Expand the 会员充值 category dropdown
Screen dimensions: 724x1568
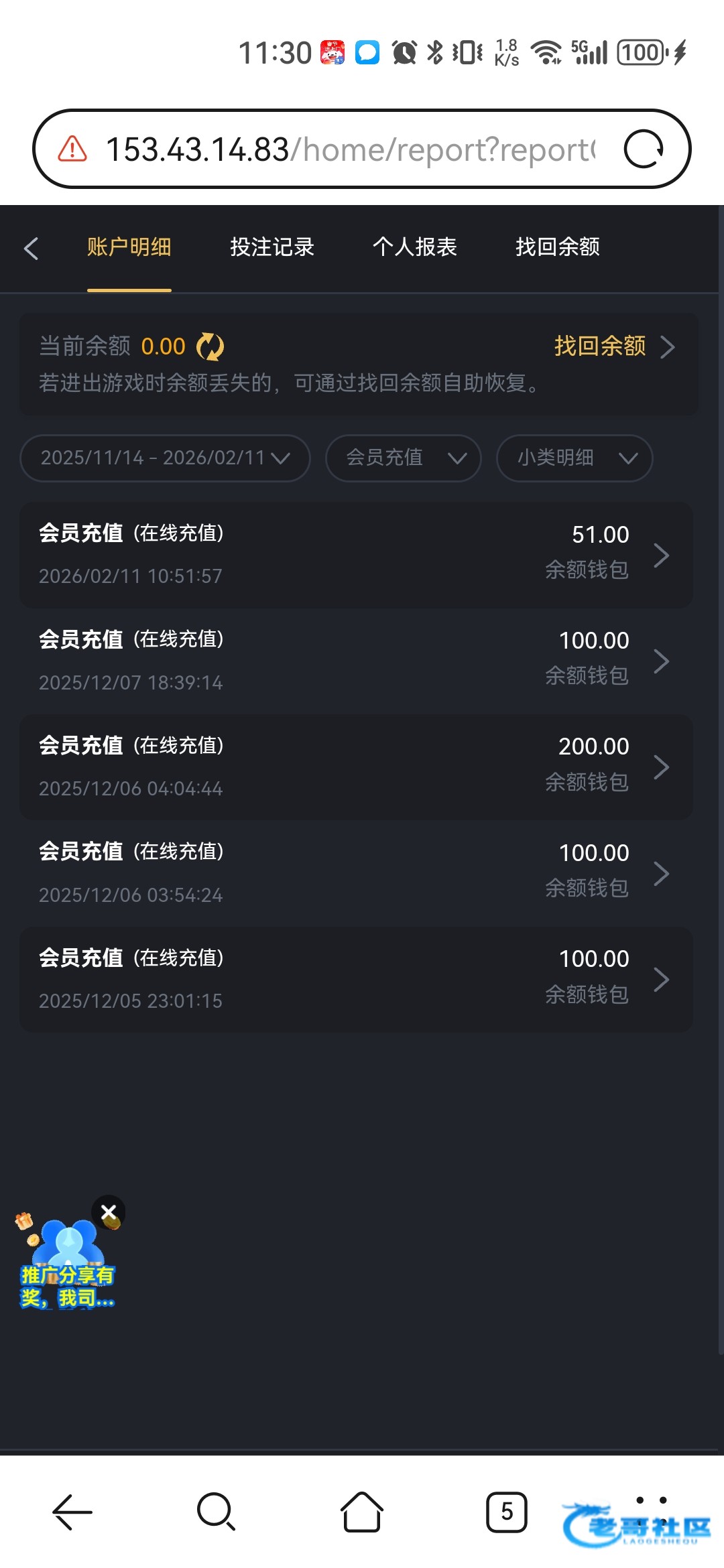(x=404, y=458)
